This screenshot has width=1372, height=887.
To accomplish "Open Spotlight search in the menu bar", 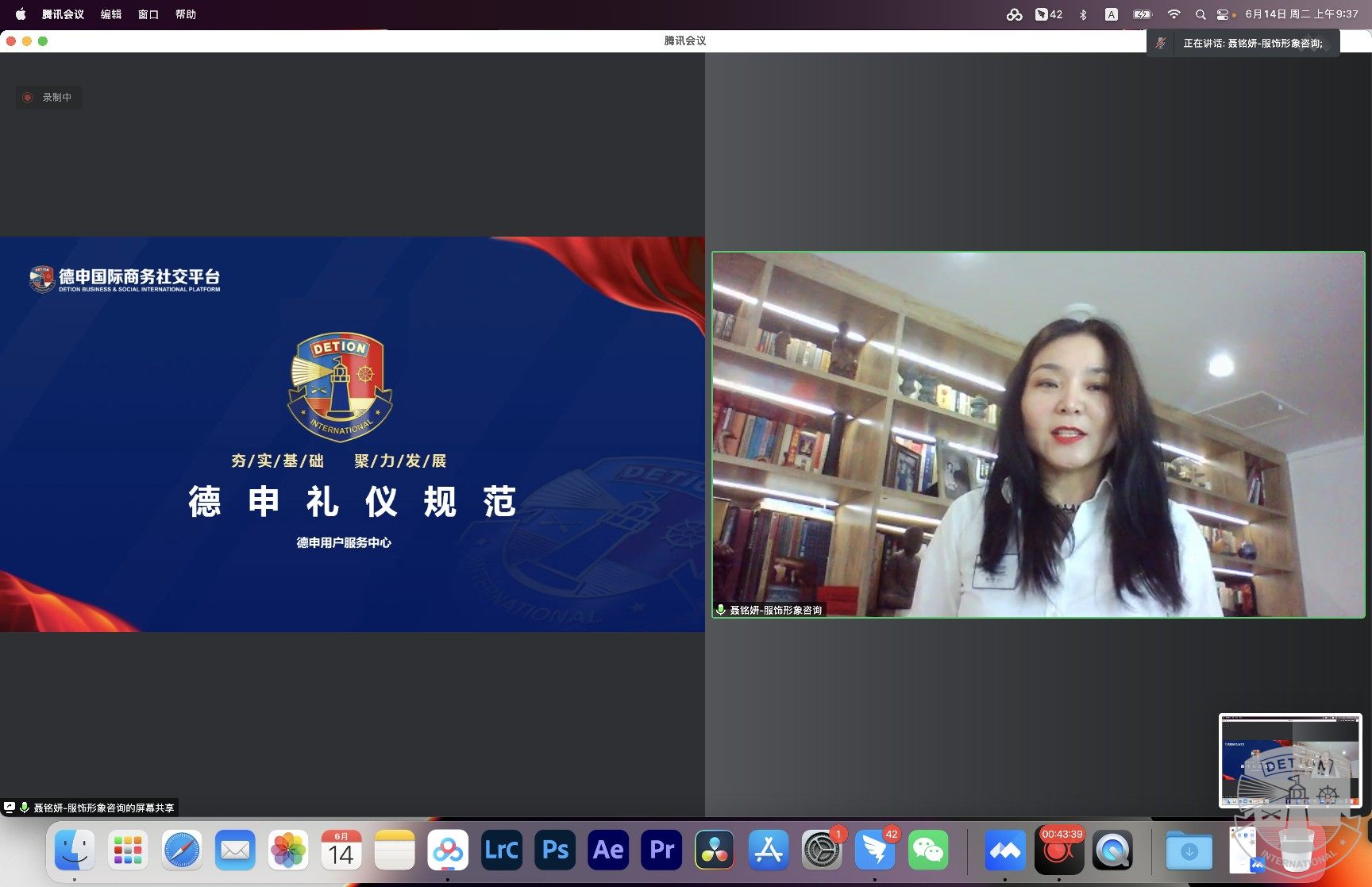I will [1200, 14].
